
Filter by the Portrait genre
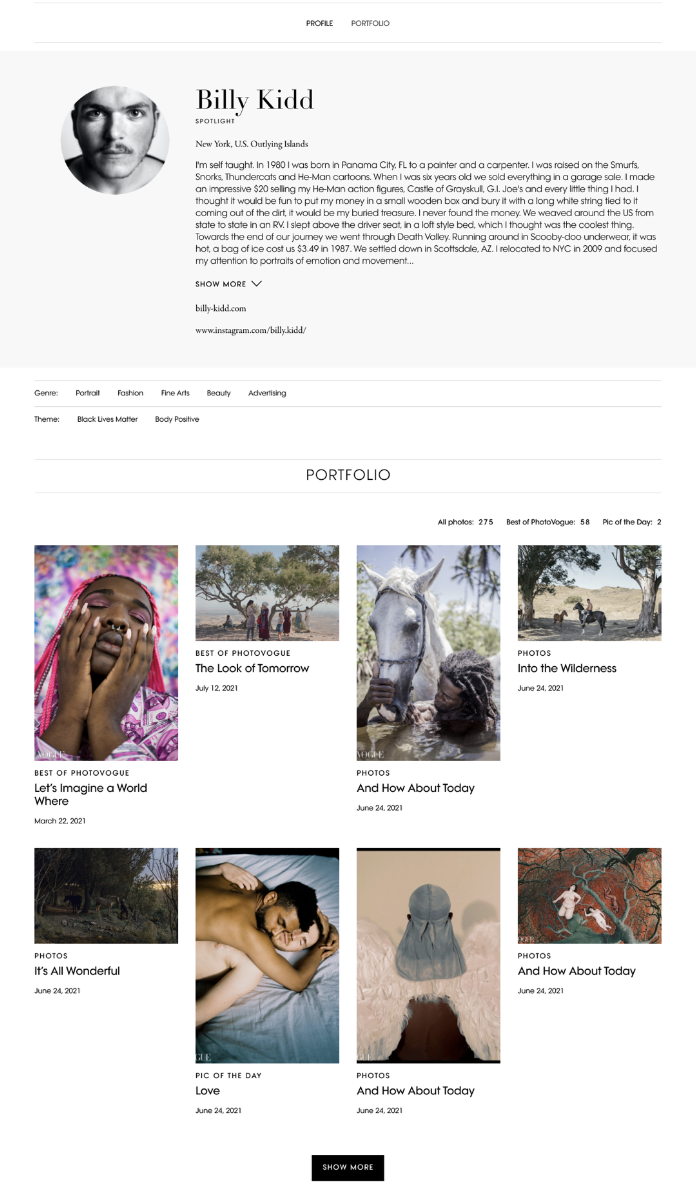87,393
